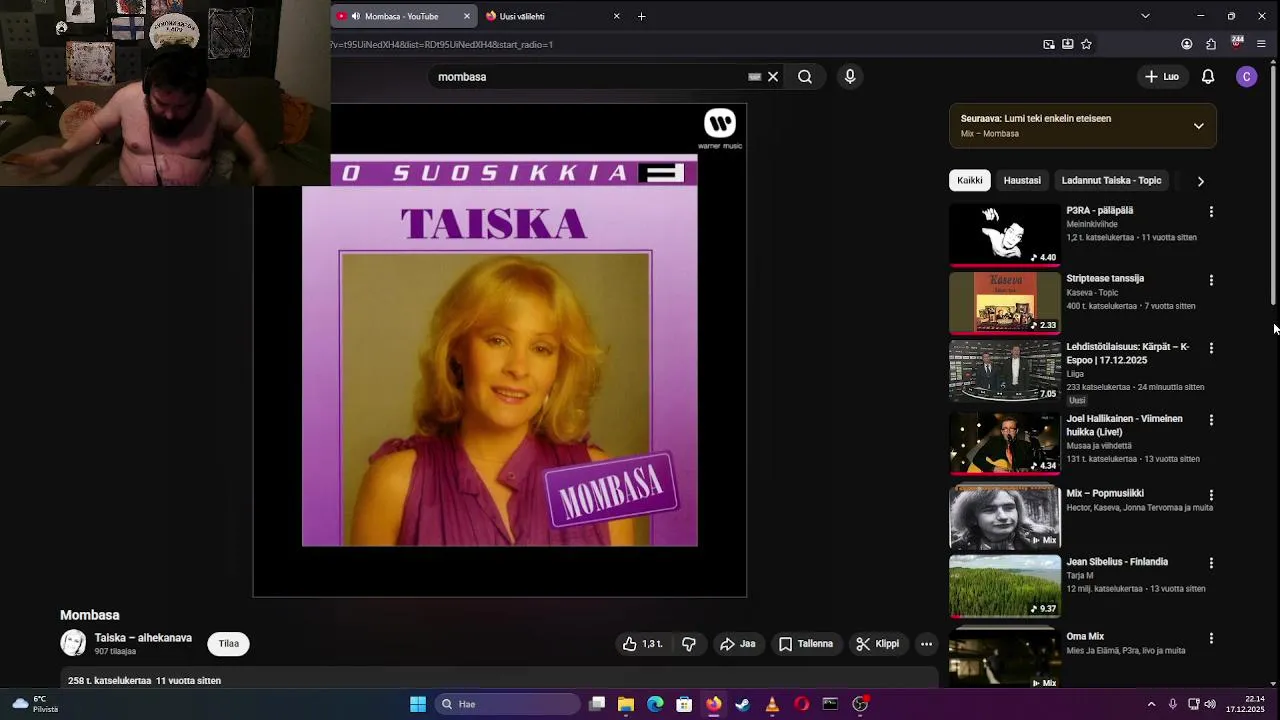Show hidden system tray icons chevron
This screenshot has height=720, width=1280.
1151,704
